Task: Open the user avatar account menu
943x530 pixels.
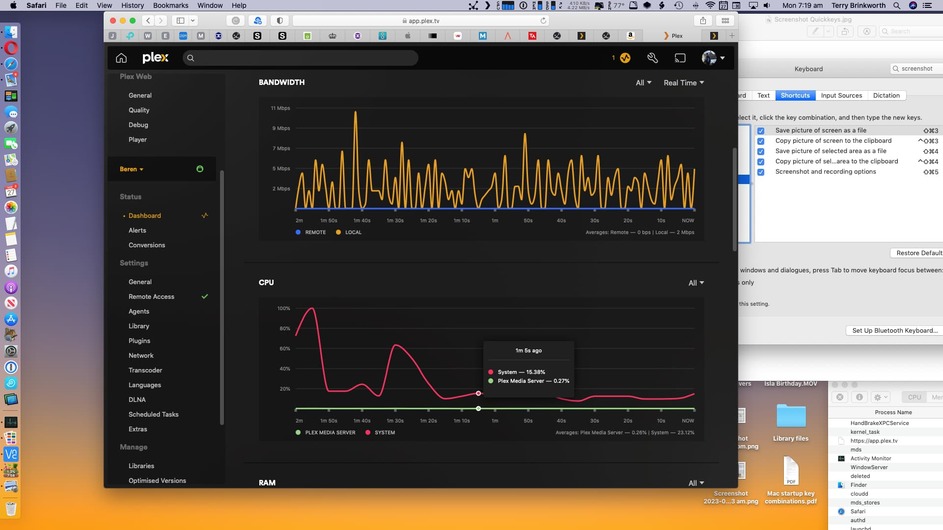Action: coord(713,58)
